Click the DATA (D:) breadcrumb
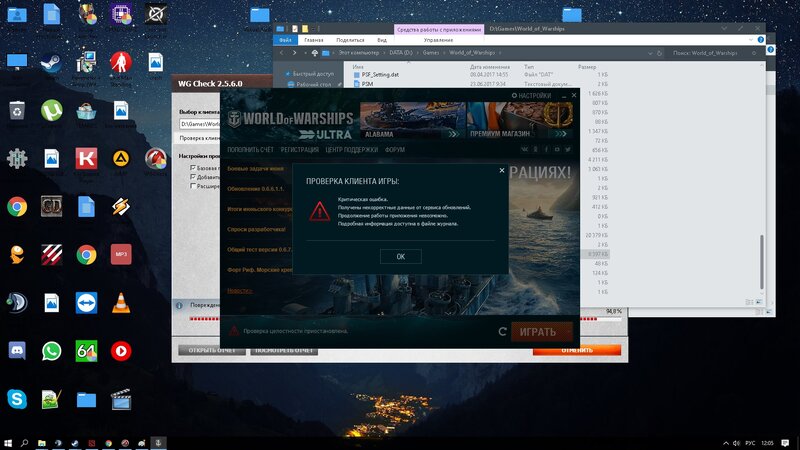Viewport: 800px width, 450px height. (x=401, y=53)
